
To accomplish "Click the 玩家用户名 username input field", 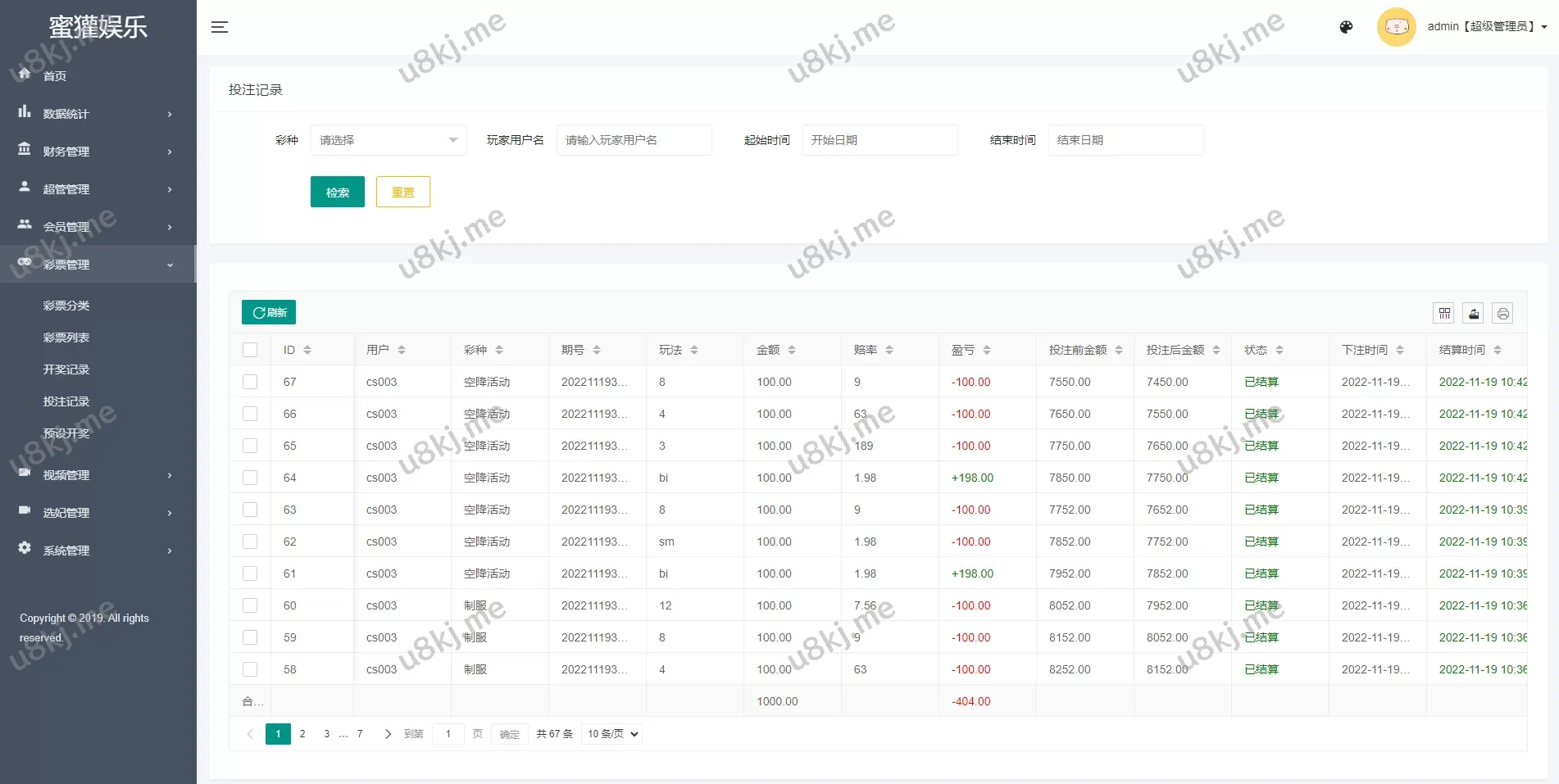I will 634,140.
